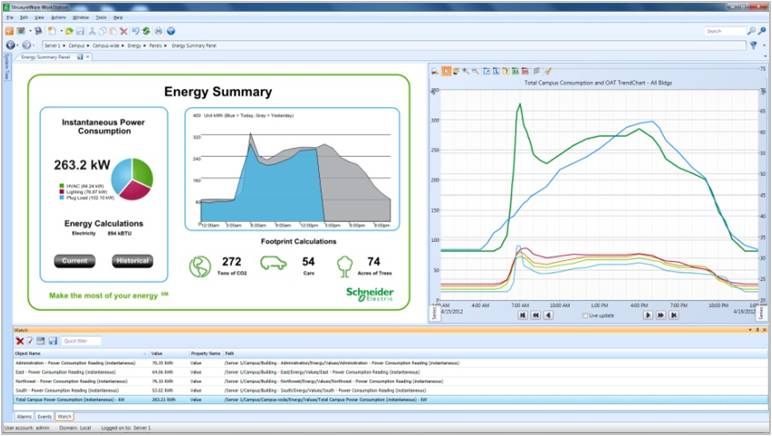Click the Historical button
The width and height of the screenshot is (772, 436).
click(x=132, y=261)
